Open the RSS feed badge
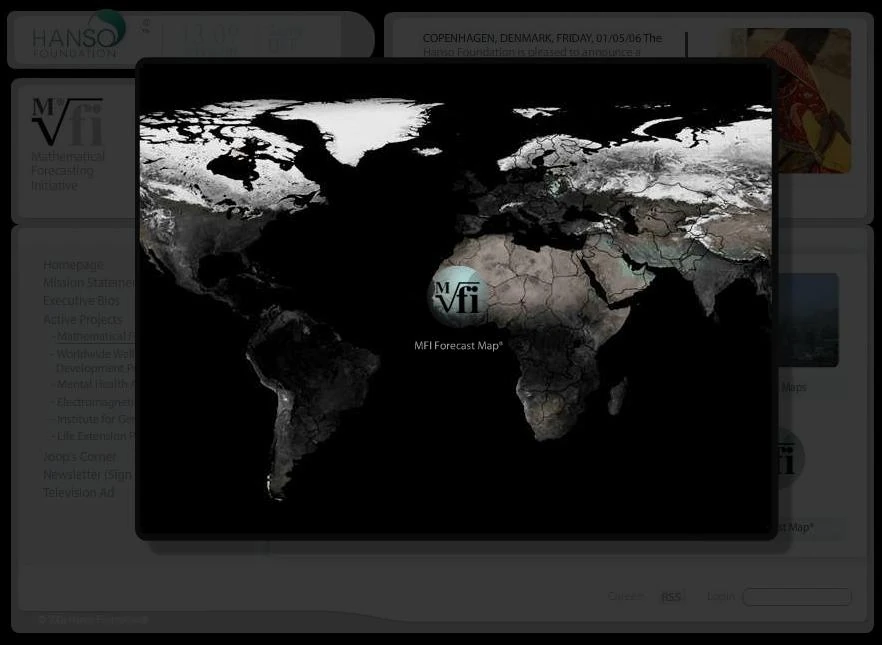This screenshot has width=882, height=645. pyautogui.click(x=671, y=597)
